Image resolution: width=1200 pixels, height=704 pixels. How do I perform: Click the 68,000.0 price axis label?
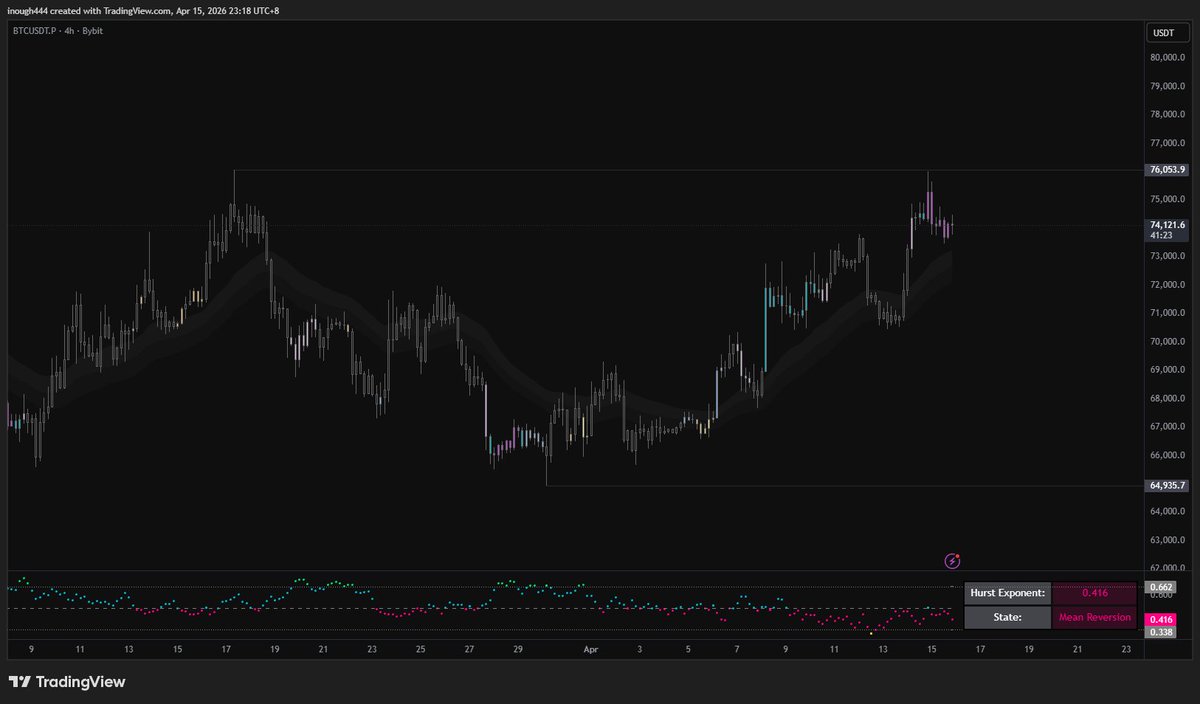[x=1168, y=399]
